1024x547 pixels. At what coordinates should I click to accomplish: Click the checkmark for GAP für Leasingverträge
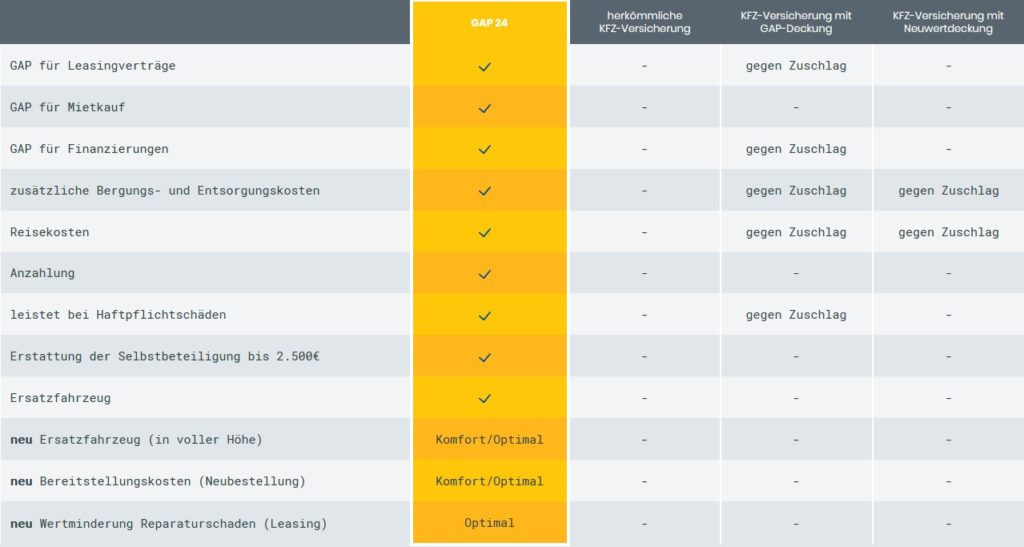coord(485,67)
